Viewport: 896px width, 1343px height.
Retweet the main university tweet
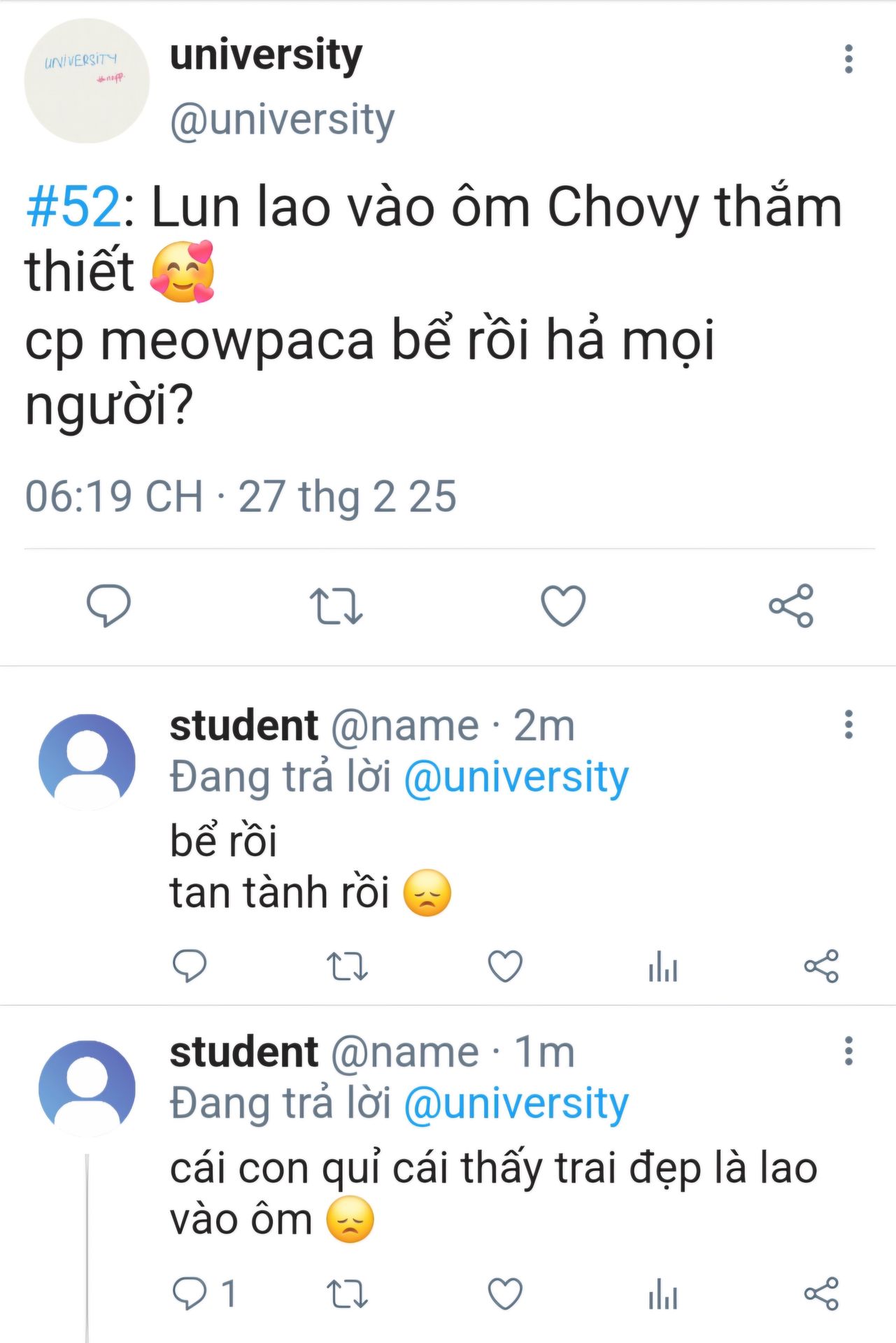point(336,606)
